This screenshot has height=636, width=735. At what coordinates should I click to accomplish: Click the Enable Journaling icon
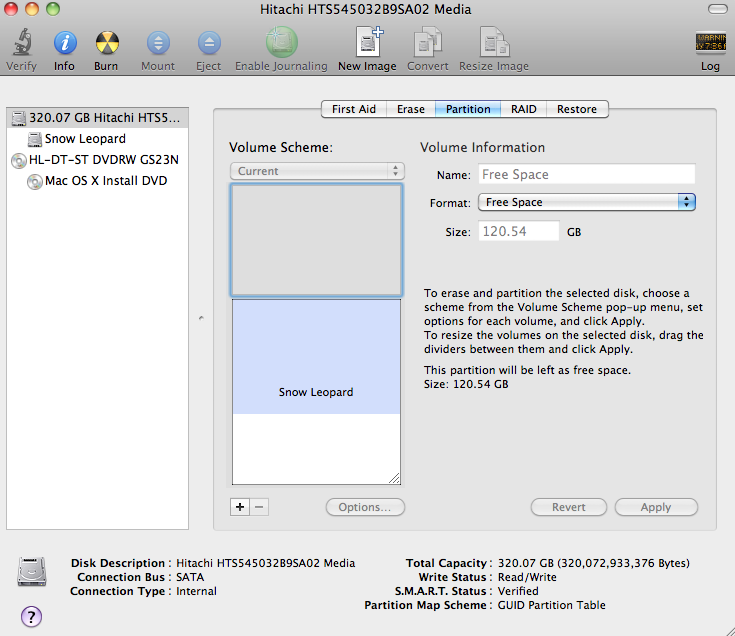(282, 42)
